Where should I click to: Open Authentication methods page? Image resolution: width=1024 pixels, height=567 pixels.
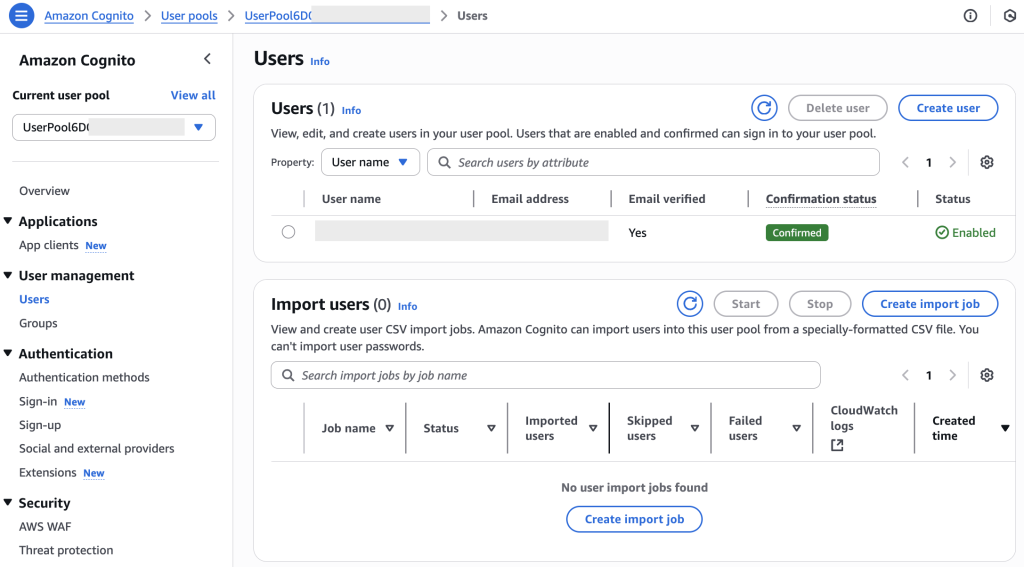[x=84, y=377]
